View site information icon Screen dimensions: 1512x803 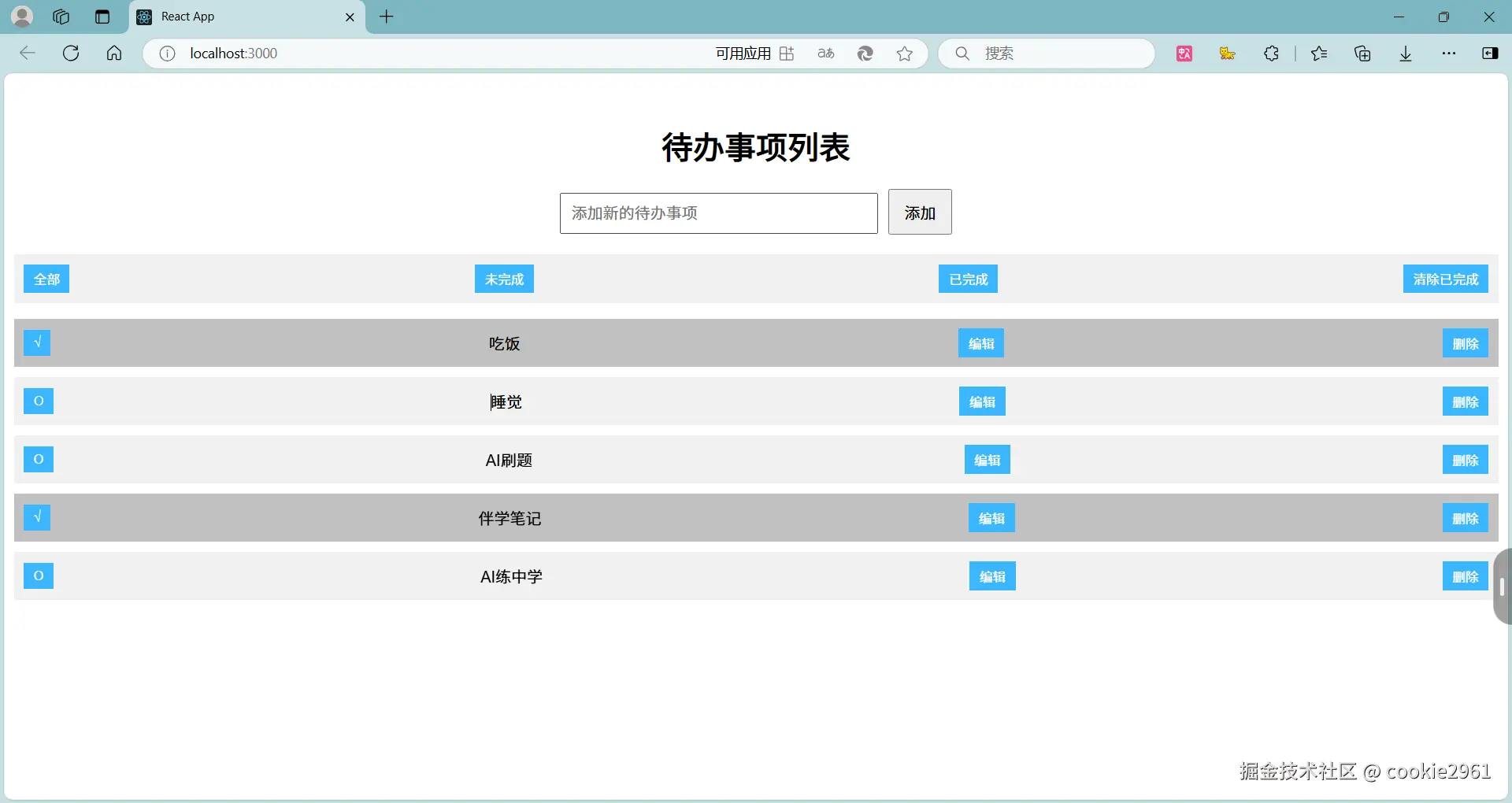coord(167,54)
